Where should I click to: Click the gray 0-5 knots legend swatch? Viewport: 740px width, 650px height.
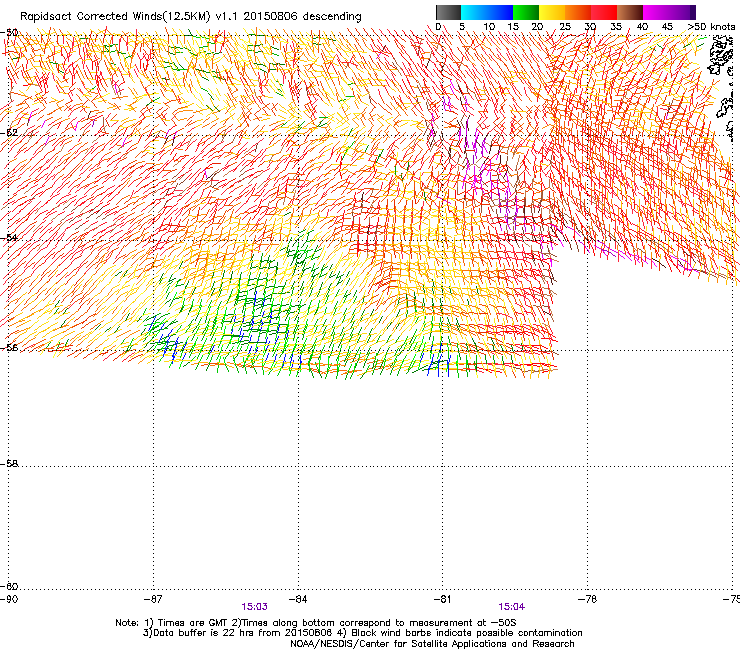448,12
